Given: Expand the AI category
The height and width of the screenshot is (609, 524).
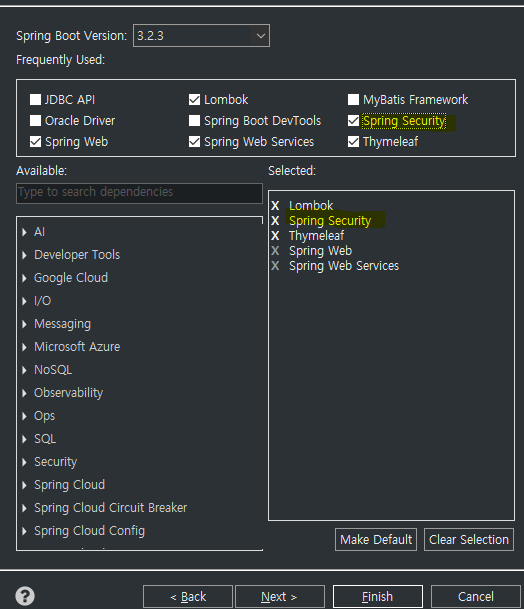Looking at the screenshot, I should (x=24, y=232).
